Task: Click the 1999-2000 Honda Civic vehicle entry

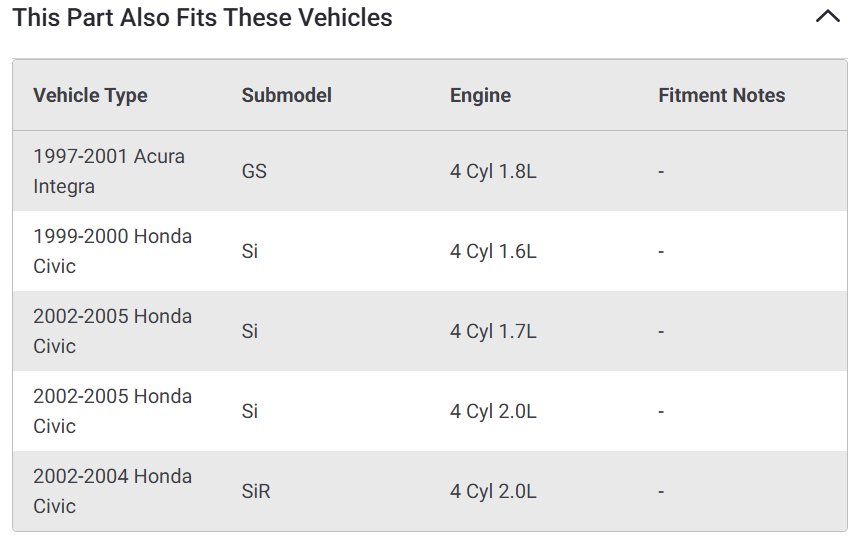Action: 112,251
